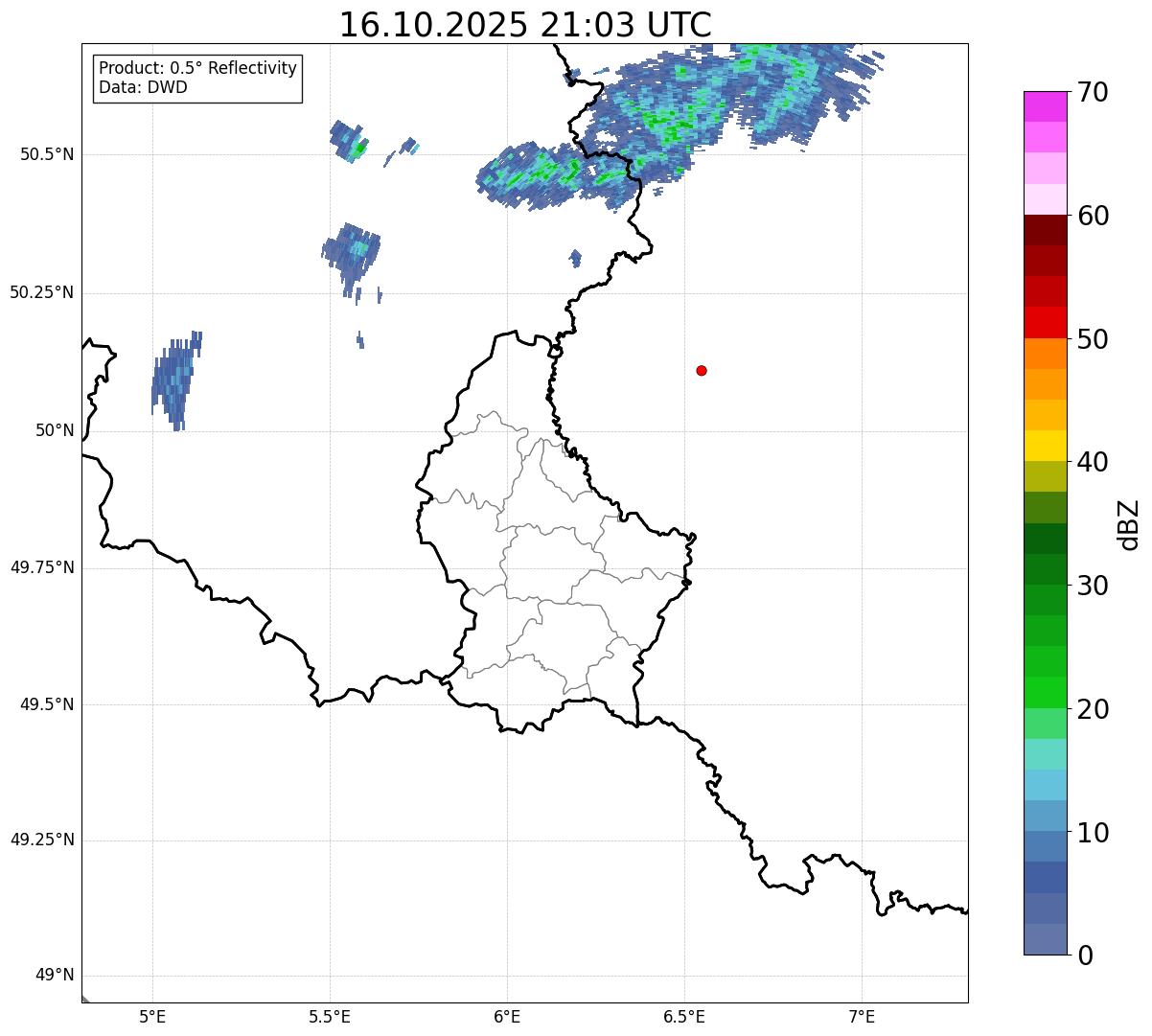Screen dimensions: 1152x1036
Task: Click the colorbar tick label '60'
Action: coord(1093,216)
